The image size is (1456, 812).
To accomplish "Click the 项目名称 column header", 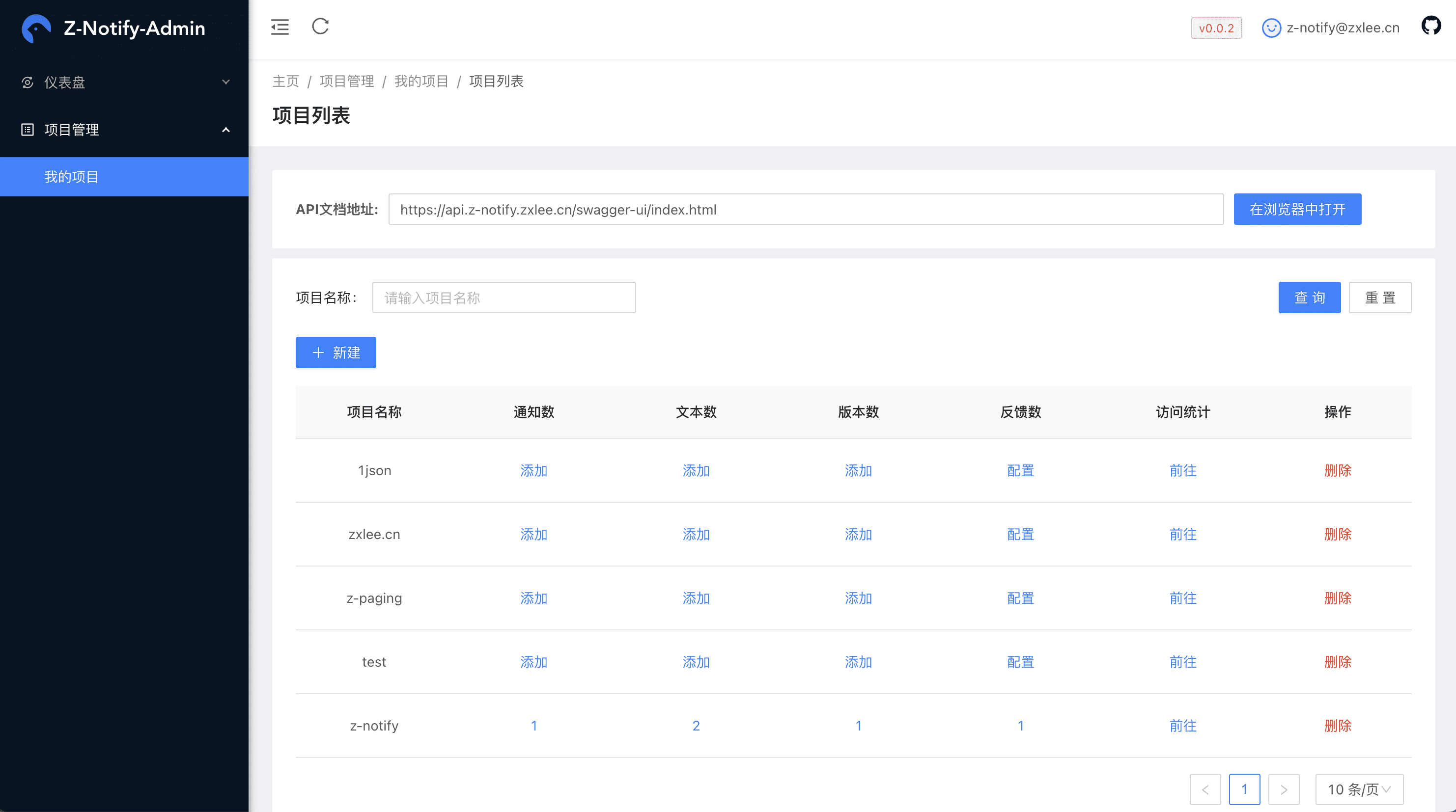I will tap(374, 412).
